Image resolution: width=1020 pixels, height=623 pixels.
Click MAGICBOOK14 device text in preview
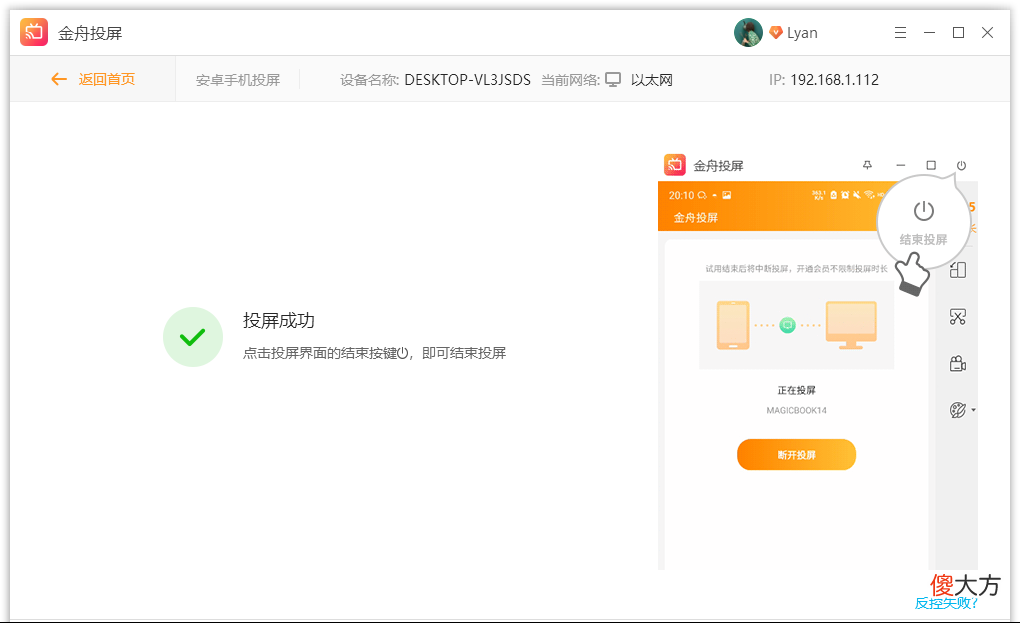pos(796,410)
